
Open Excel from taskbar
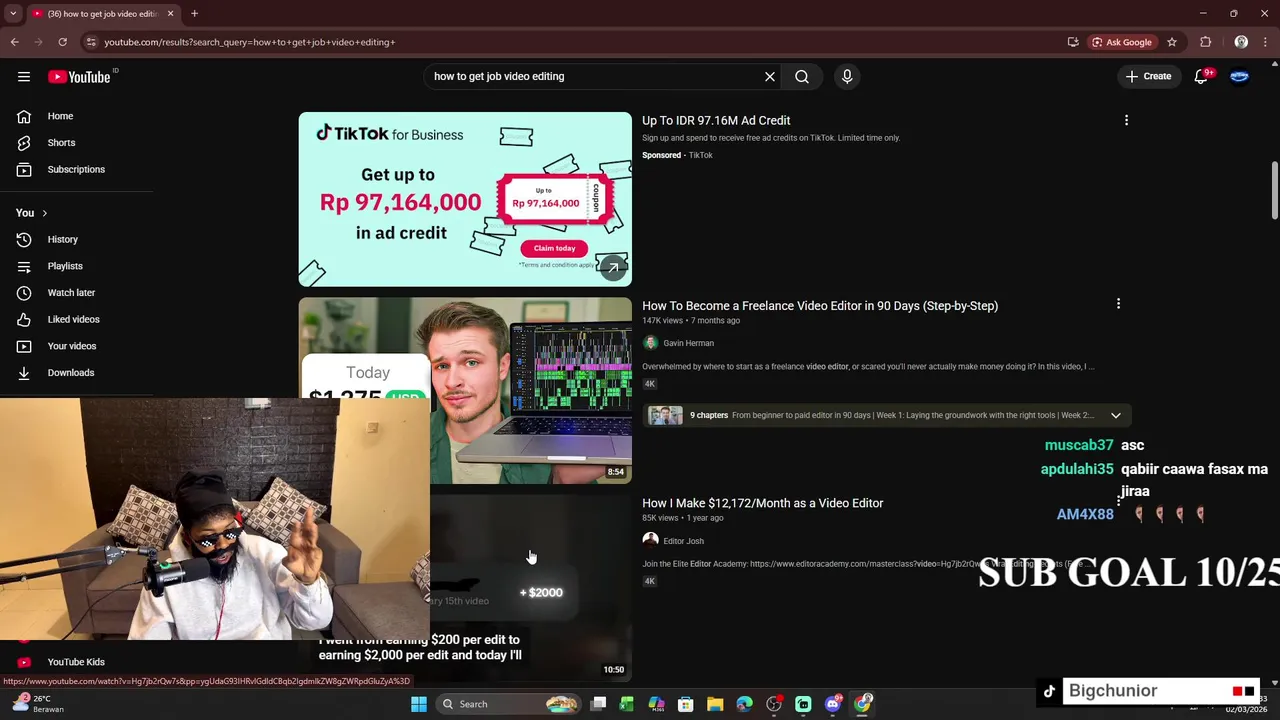tap(627, 704)
